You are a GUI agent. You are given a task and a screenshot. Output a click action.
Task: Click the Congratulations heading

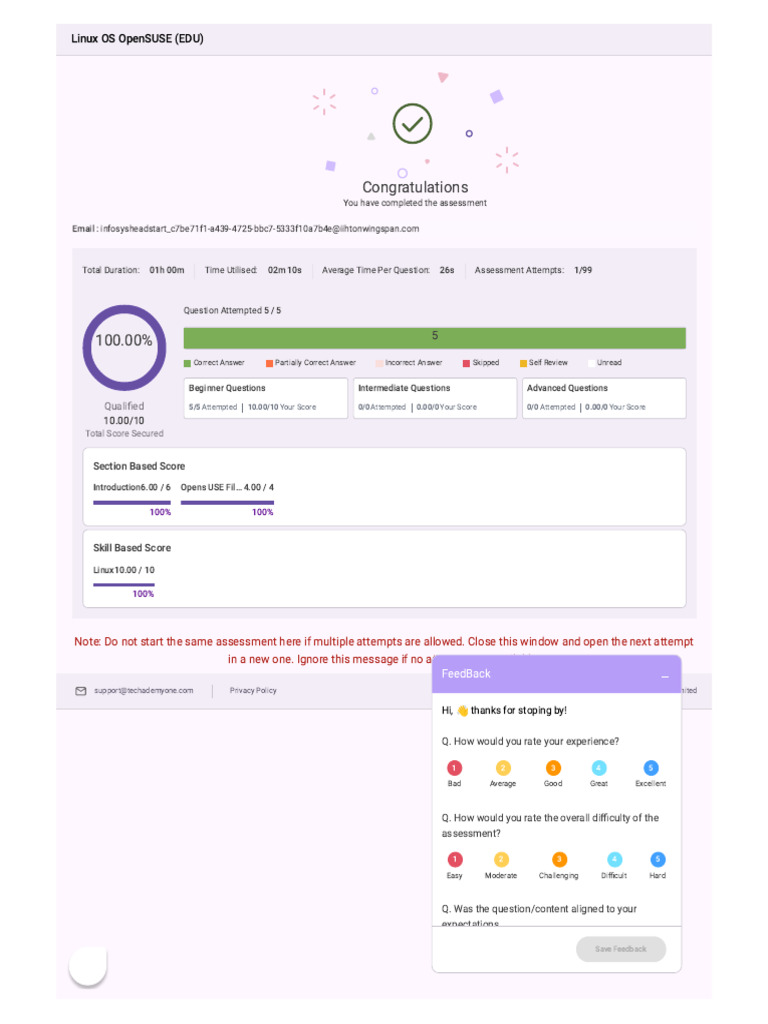tap(415, 187)
